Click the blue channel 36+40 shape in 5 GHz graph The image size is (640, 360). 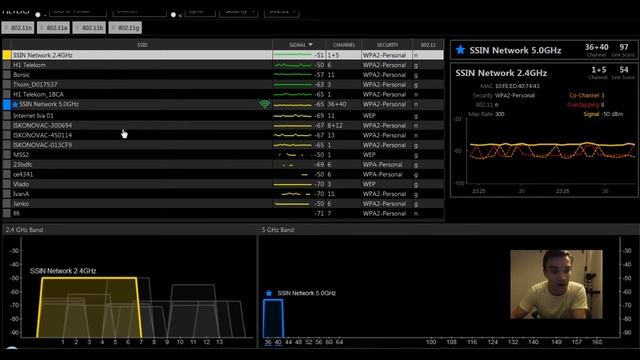point(273,318)
